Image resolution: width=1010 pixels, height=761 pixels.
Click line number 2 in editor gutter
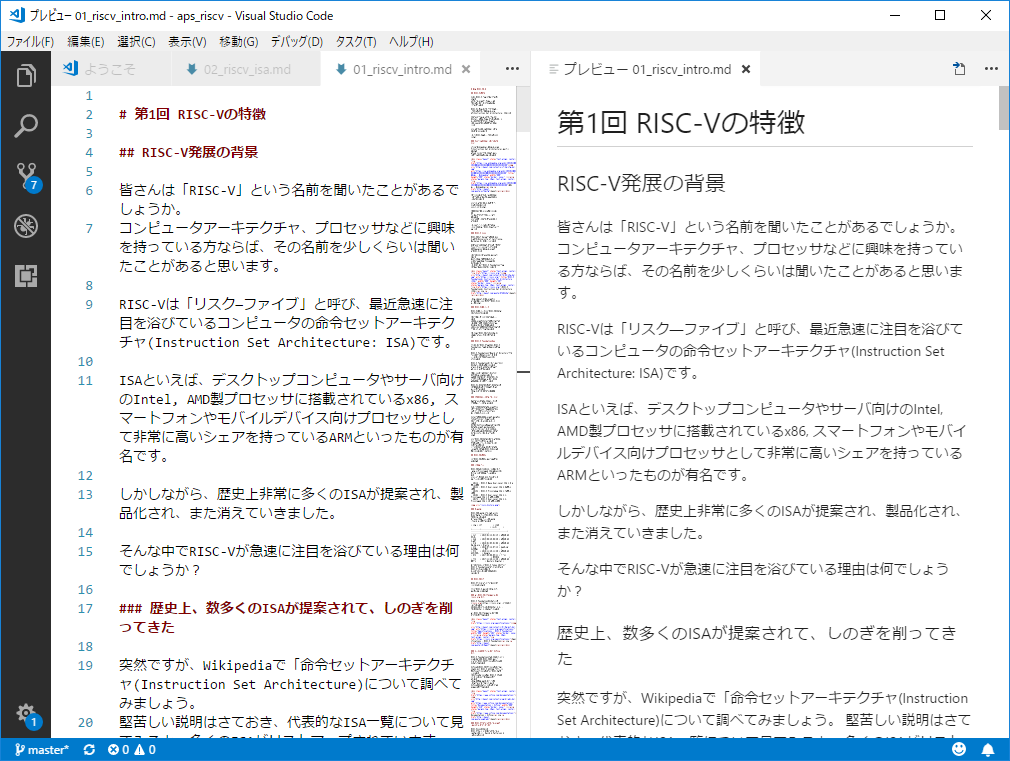pos(89,115)
